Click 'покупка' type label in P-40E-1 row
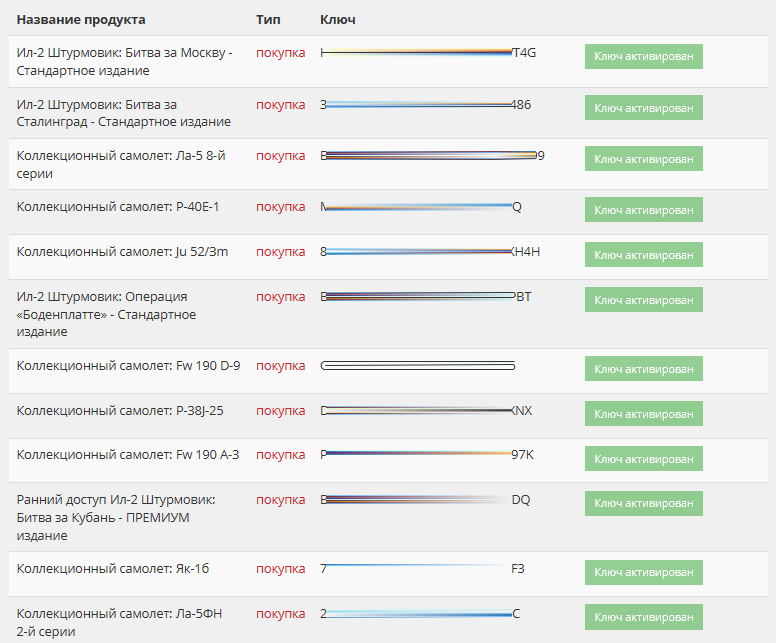This screenshot has height=643, width=776. coord(280,207)
